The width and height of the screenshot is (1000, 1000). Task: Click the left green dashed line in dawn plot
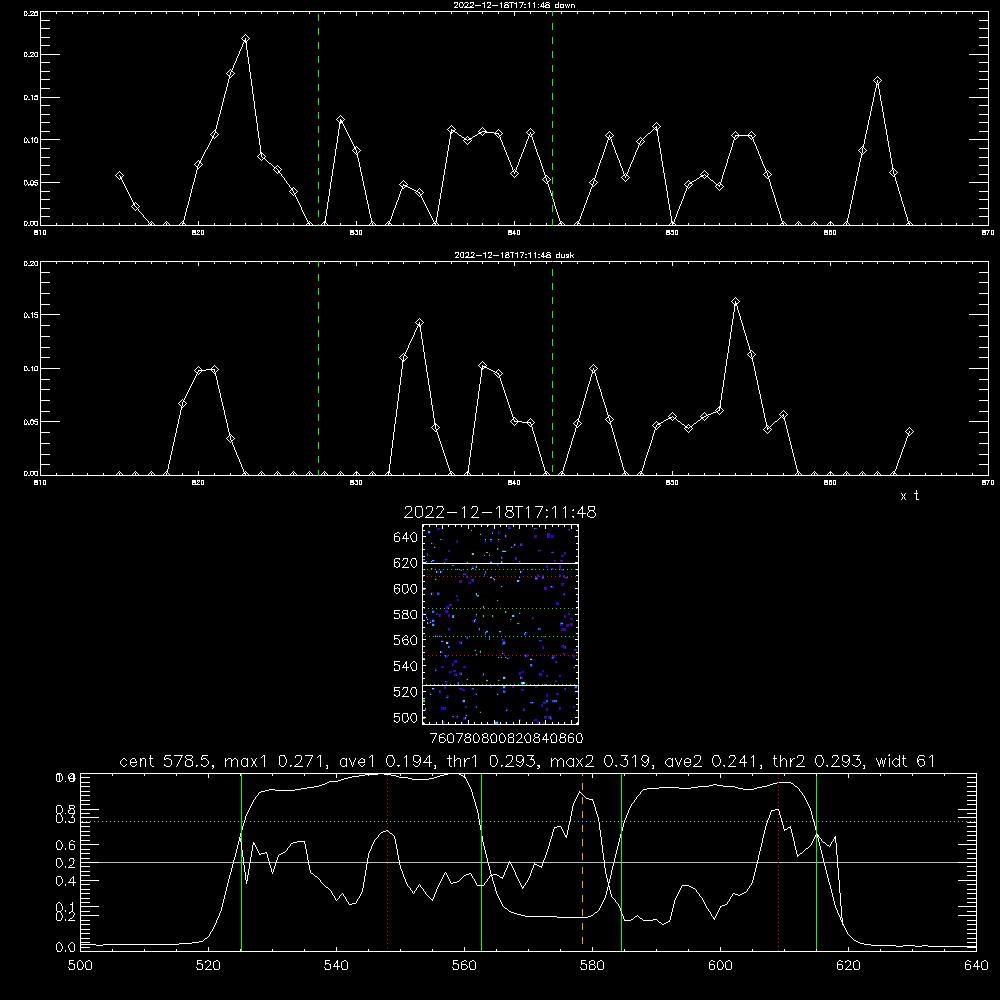(x=318, y=118)
